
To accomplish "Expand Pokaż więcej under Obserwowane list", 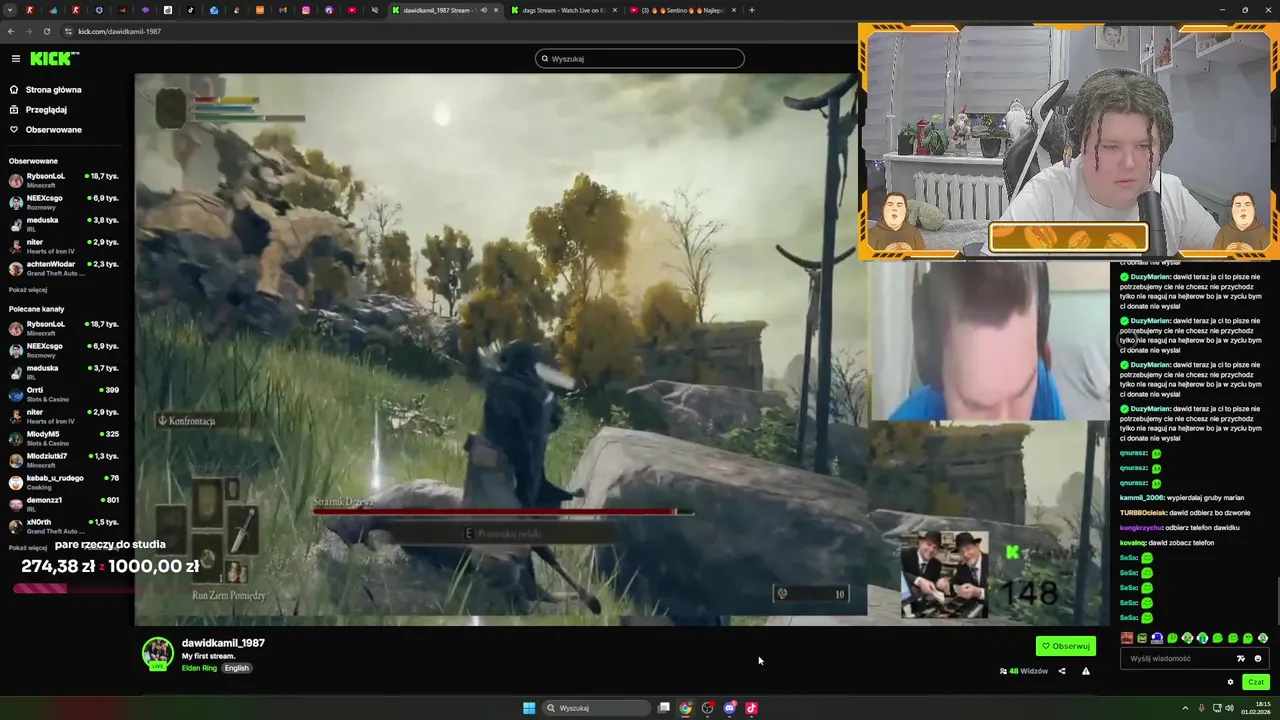I will click(x=28, y=290).
